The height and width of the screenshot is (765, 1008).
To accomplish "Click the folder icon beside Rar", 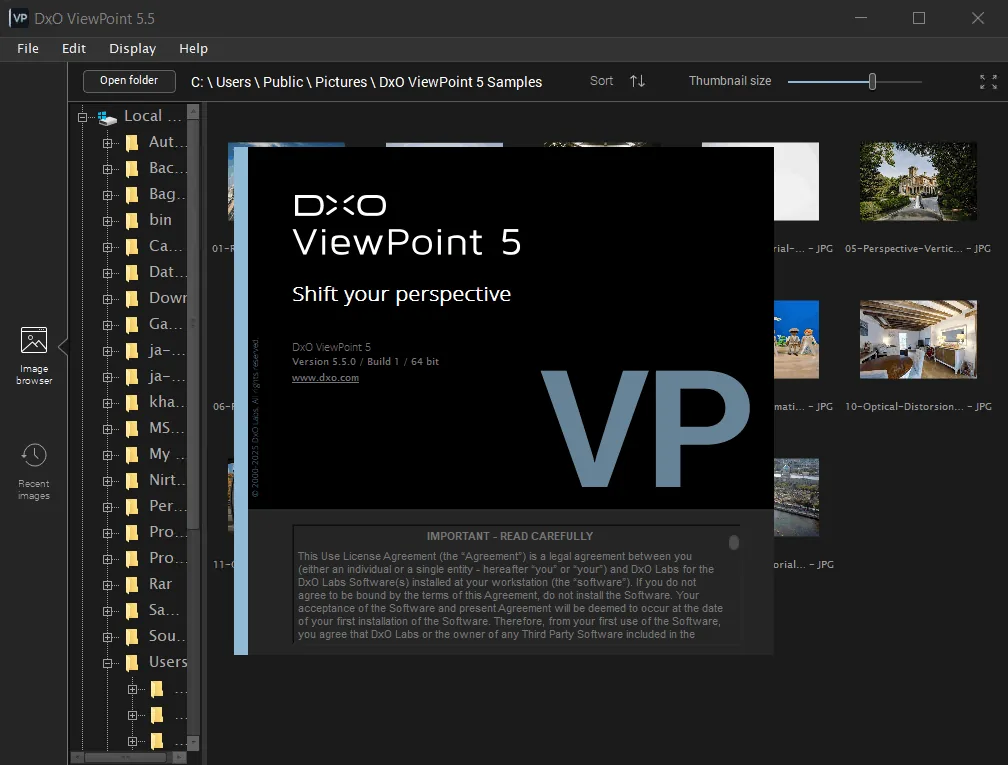I will [132, 584].
